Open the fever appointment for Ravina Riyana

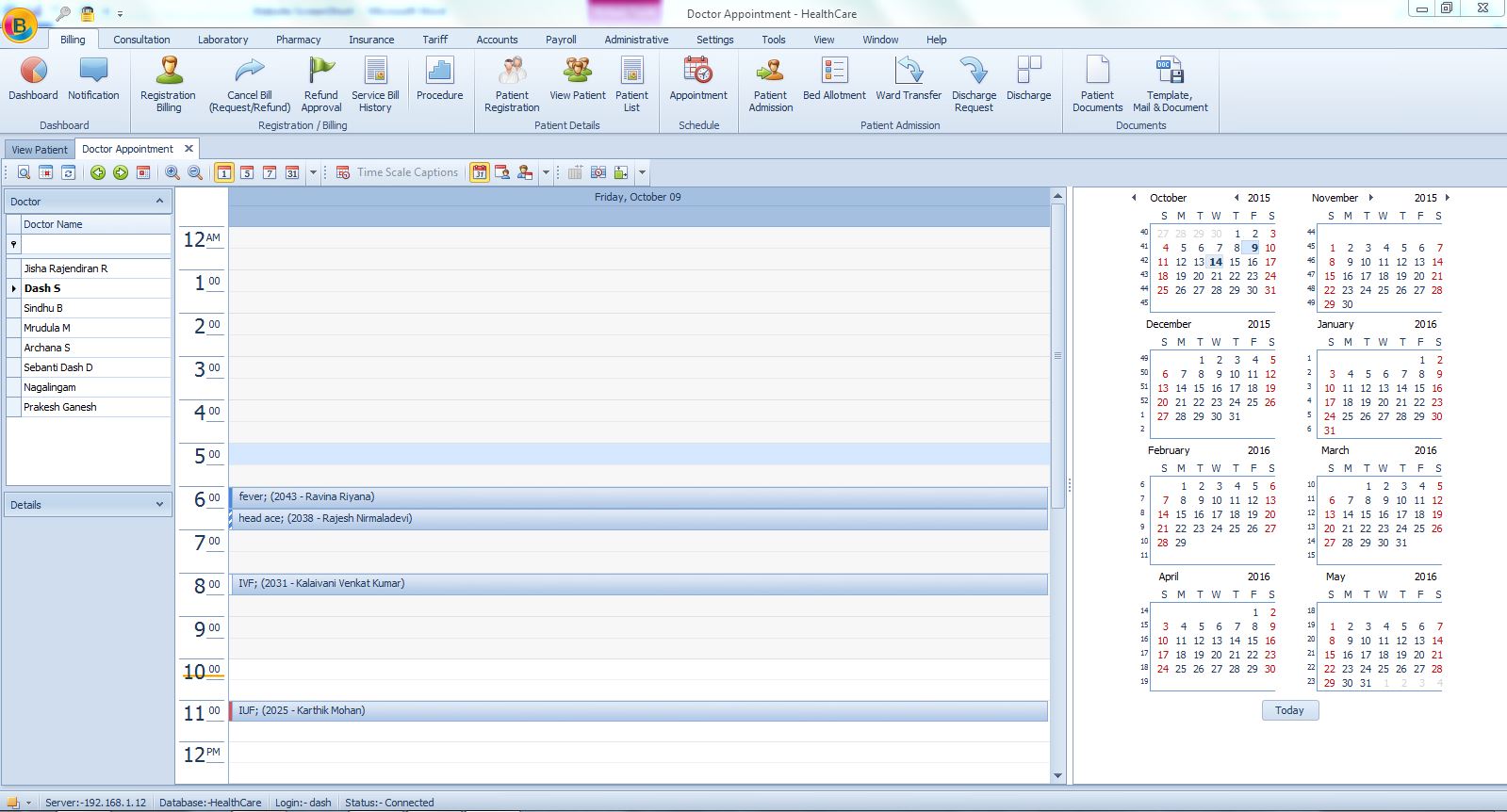tap(639, 496)
